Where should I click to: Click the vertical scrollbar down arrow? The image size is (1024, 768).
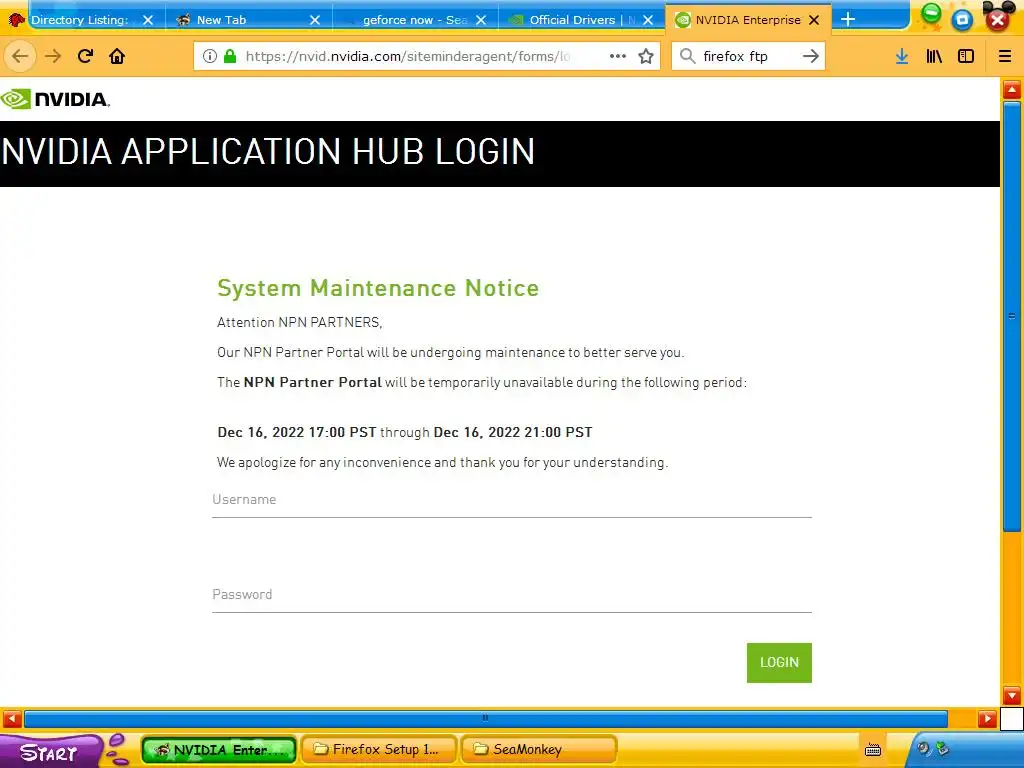tap(1012, 695)
